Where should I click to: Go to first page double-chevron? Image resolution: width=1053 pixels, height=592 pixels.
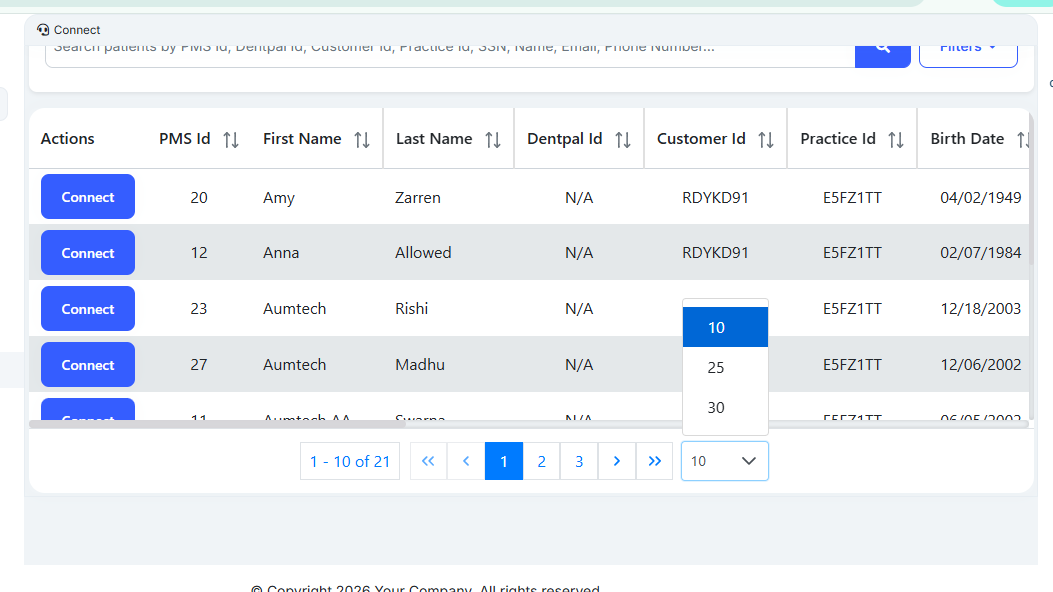(428, 461)
